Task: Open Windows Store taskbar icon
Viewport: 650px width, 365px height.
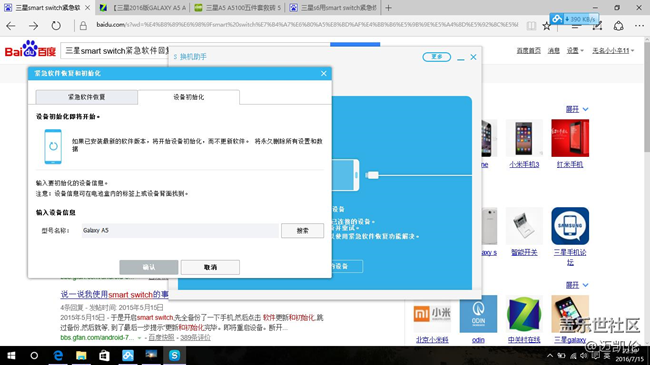Action: (104, 355)
